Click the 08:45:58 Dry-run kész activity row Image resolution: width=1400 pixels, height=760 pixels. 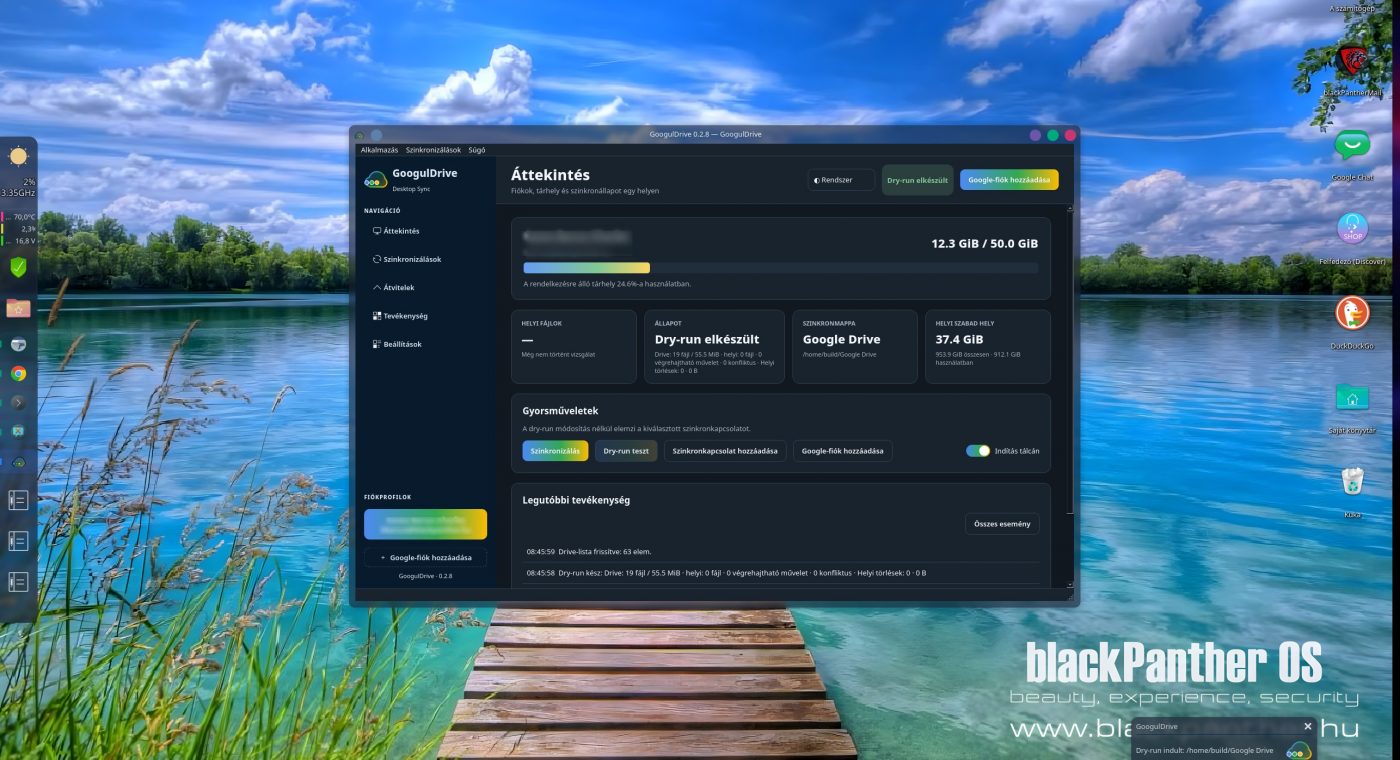(x=782, y=573)
